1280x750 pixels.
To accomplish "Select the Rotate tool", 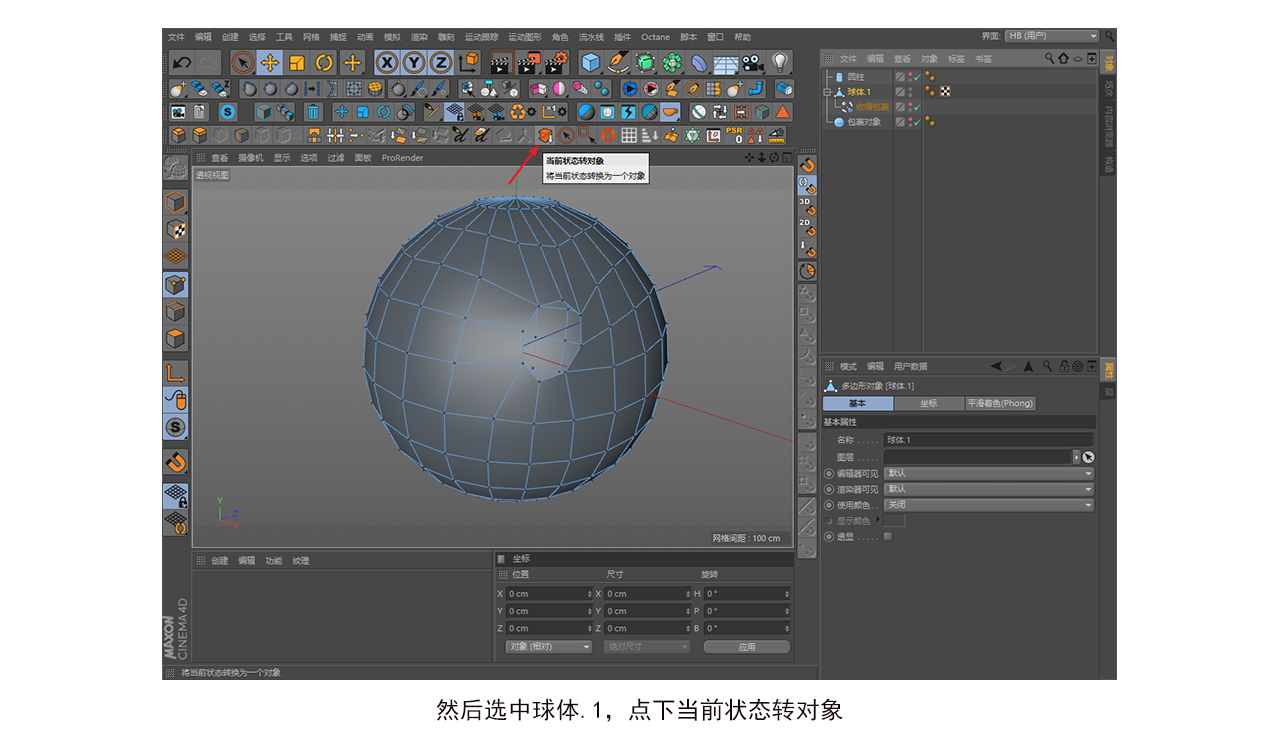I will [324, 63].
